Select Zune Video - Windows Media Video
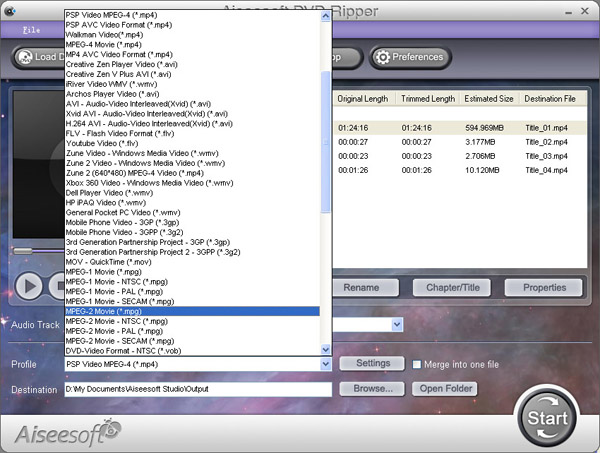Screen dimensions: 600x453 click(x=192, y=153)
